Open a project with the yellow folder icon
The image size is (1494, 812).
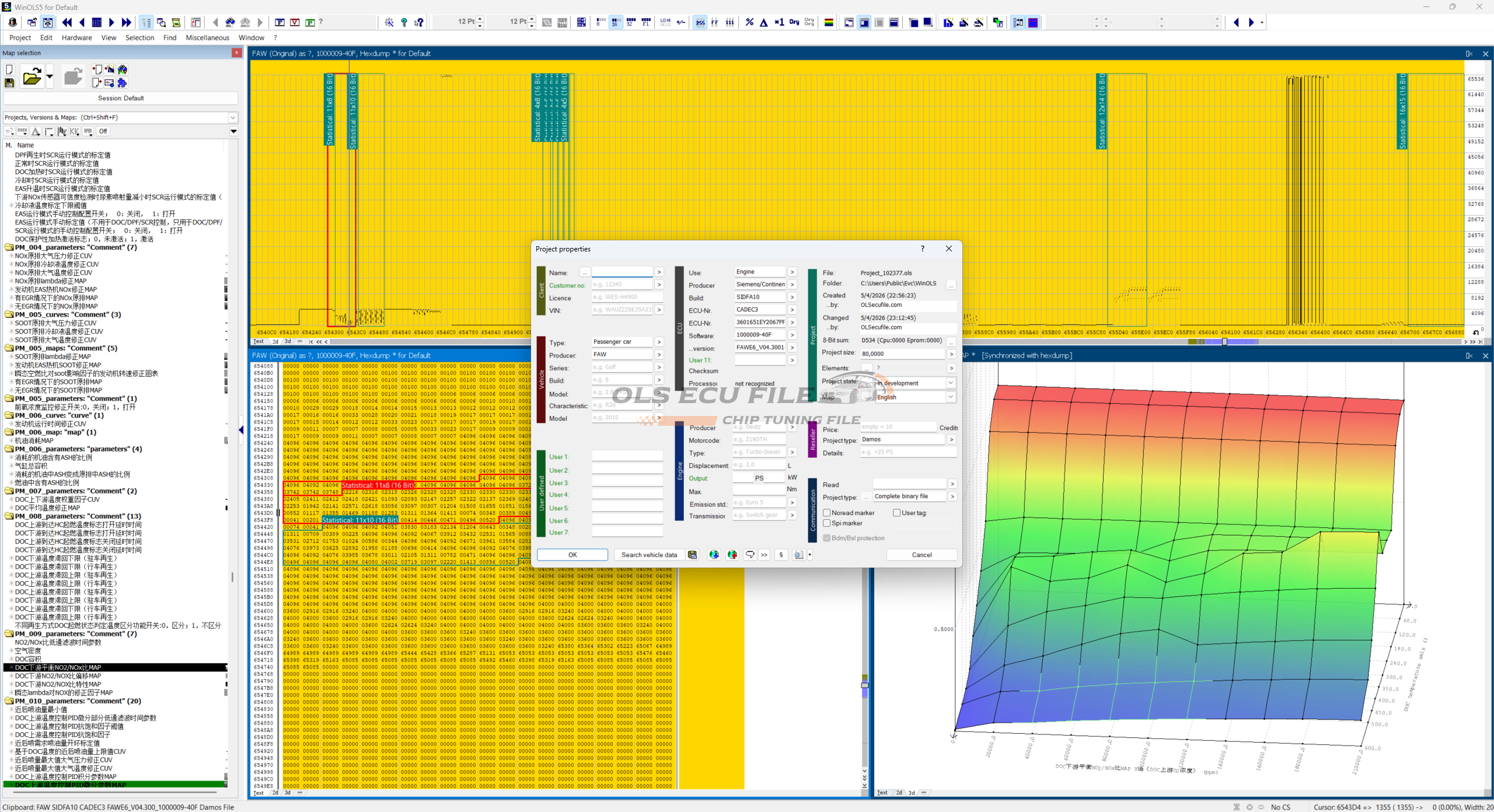click(x=32, y=76)
